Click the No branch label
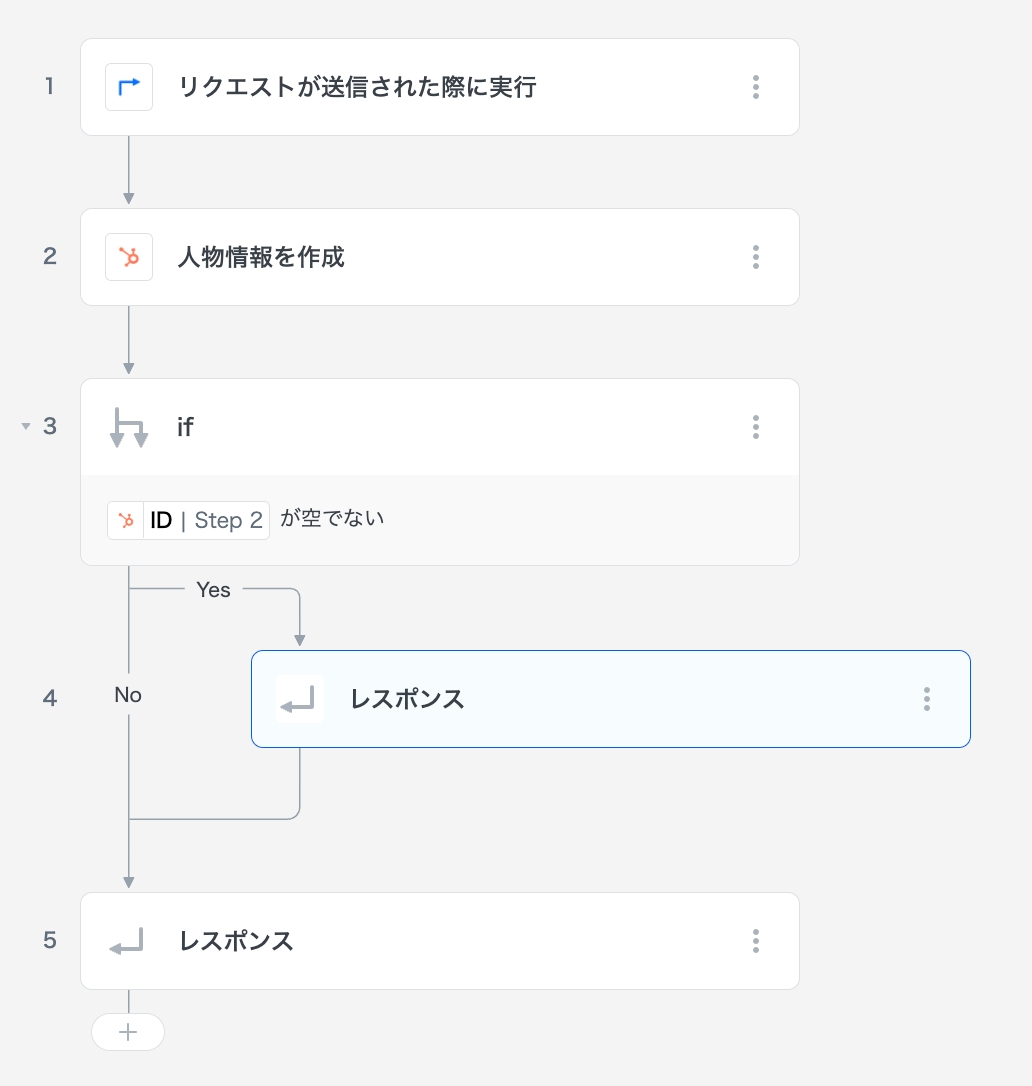 point(128,695)
